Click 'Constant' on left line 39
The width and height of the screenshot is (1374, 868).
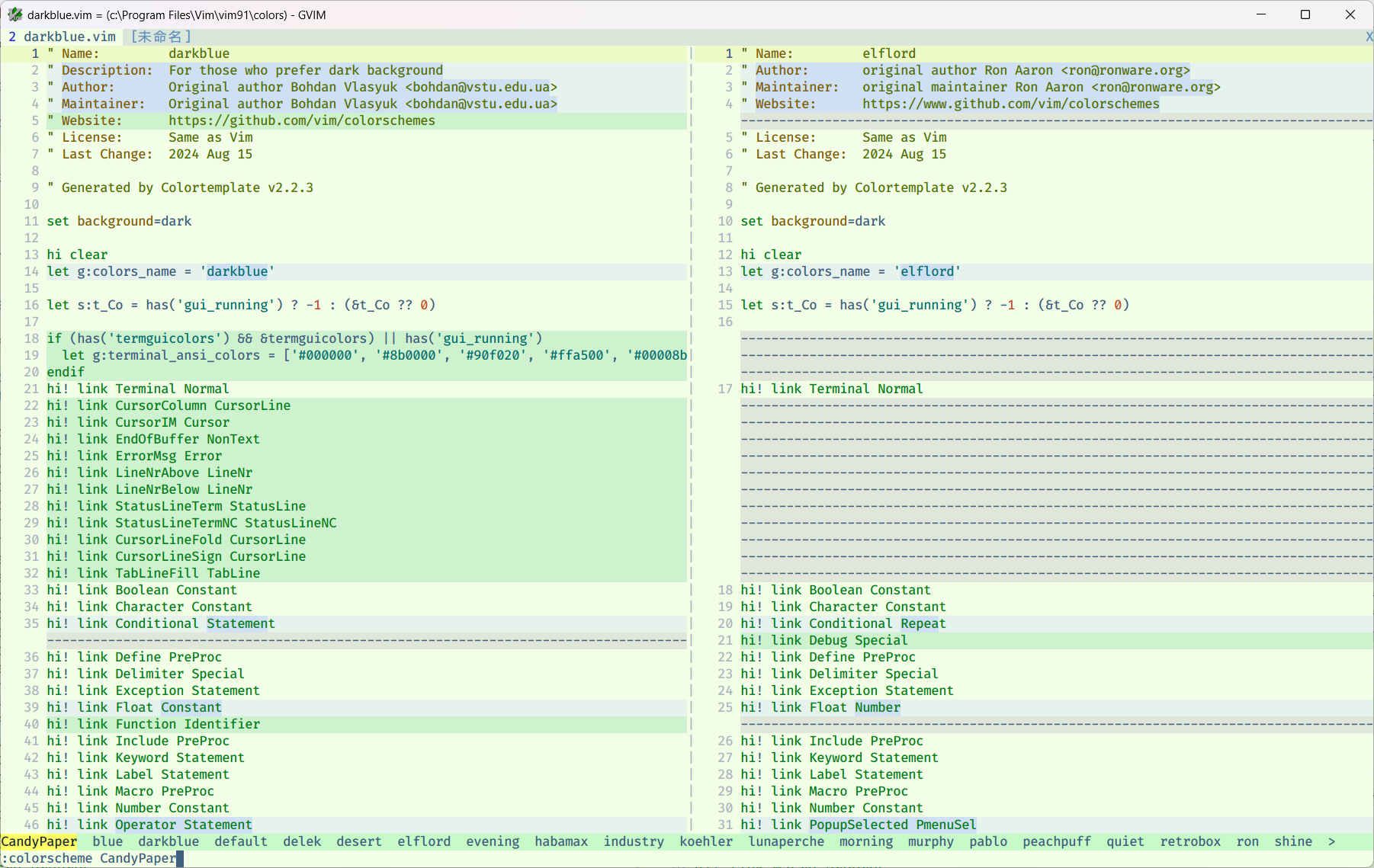191,707
